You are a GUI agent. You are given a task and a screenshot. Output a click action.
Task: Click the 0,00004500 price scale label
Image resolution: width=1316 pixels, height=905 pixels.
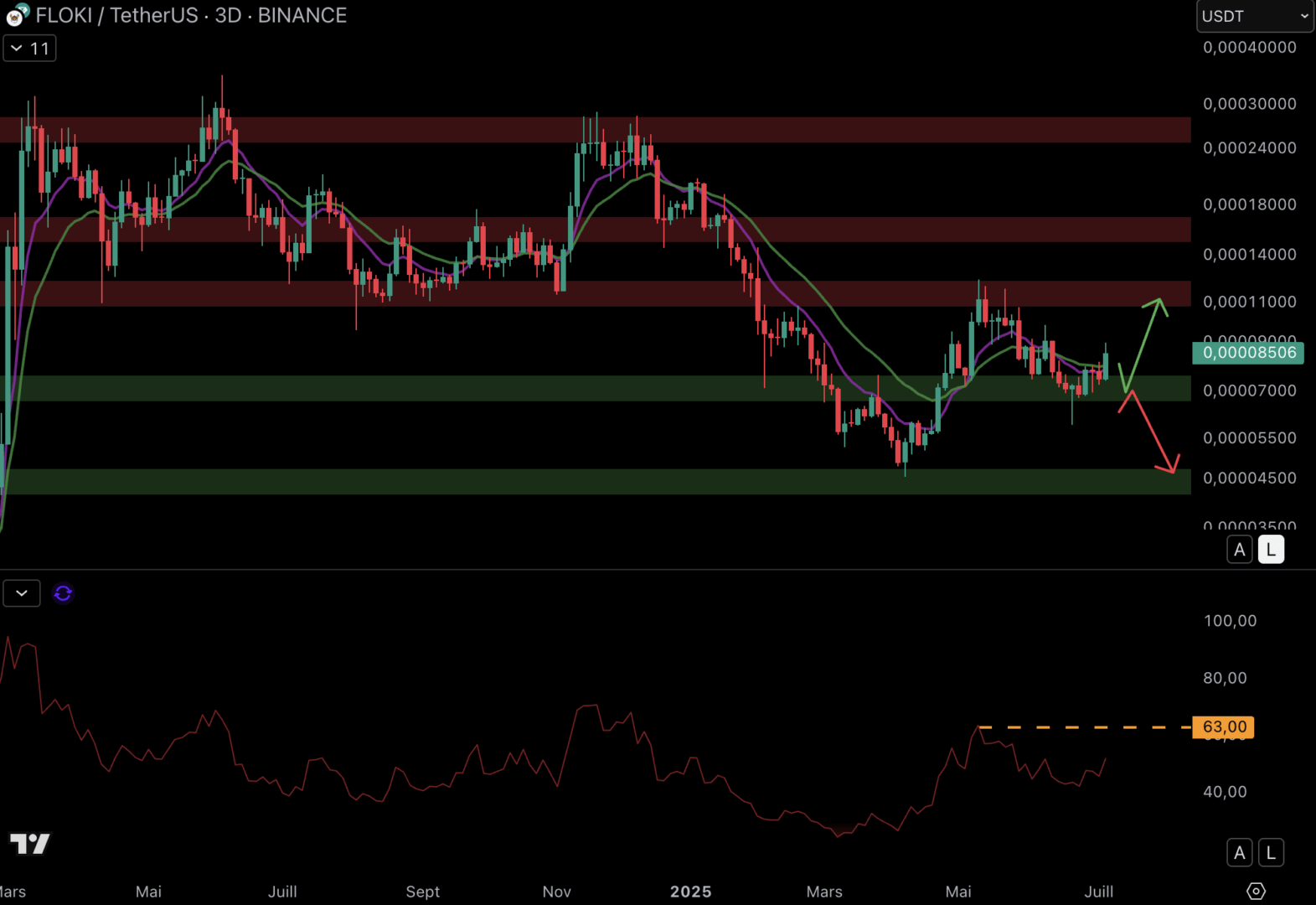(1250, 478)
